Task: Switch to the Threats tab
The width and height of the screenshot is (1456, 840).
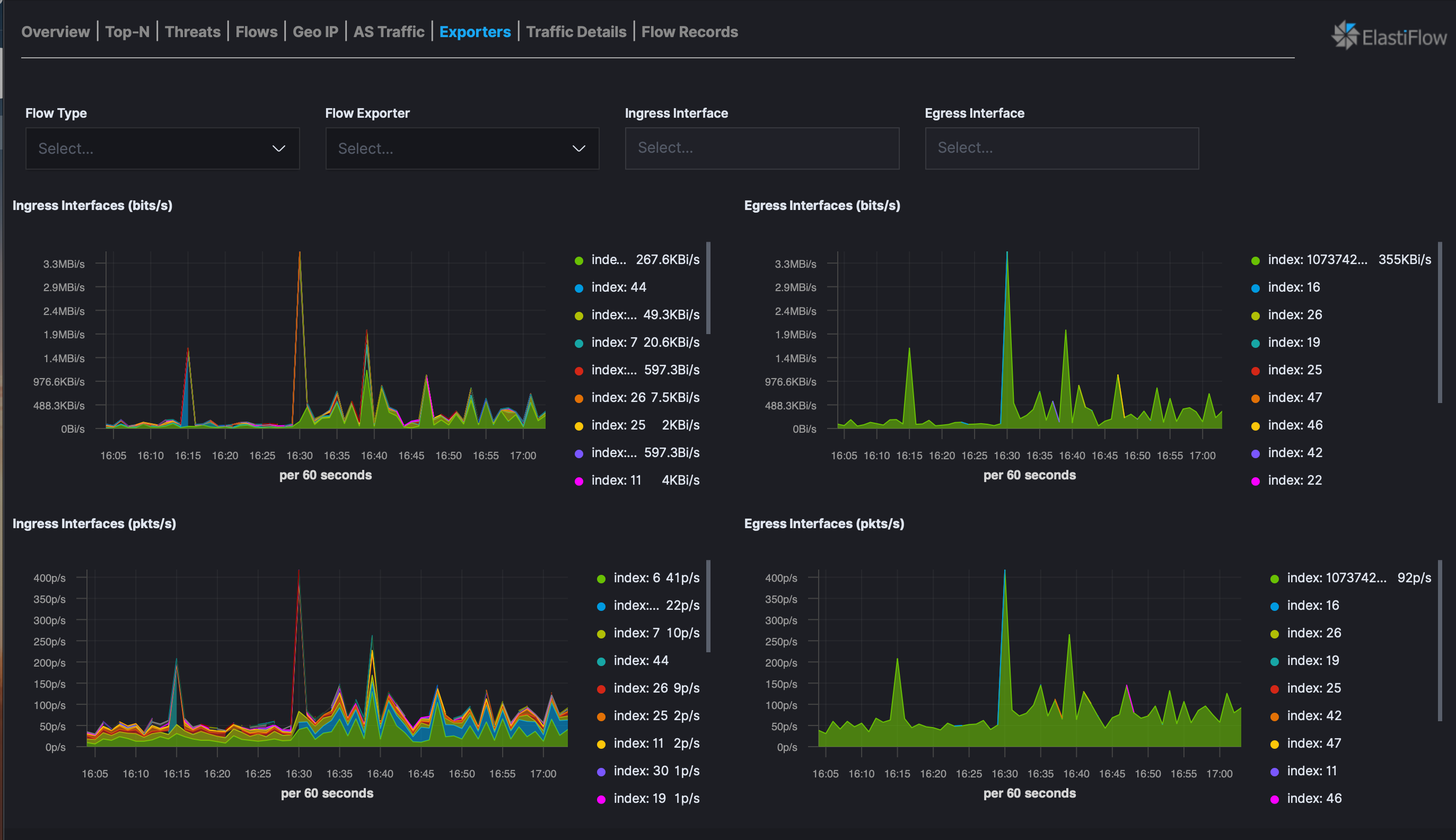Action: coord(192,32)
